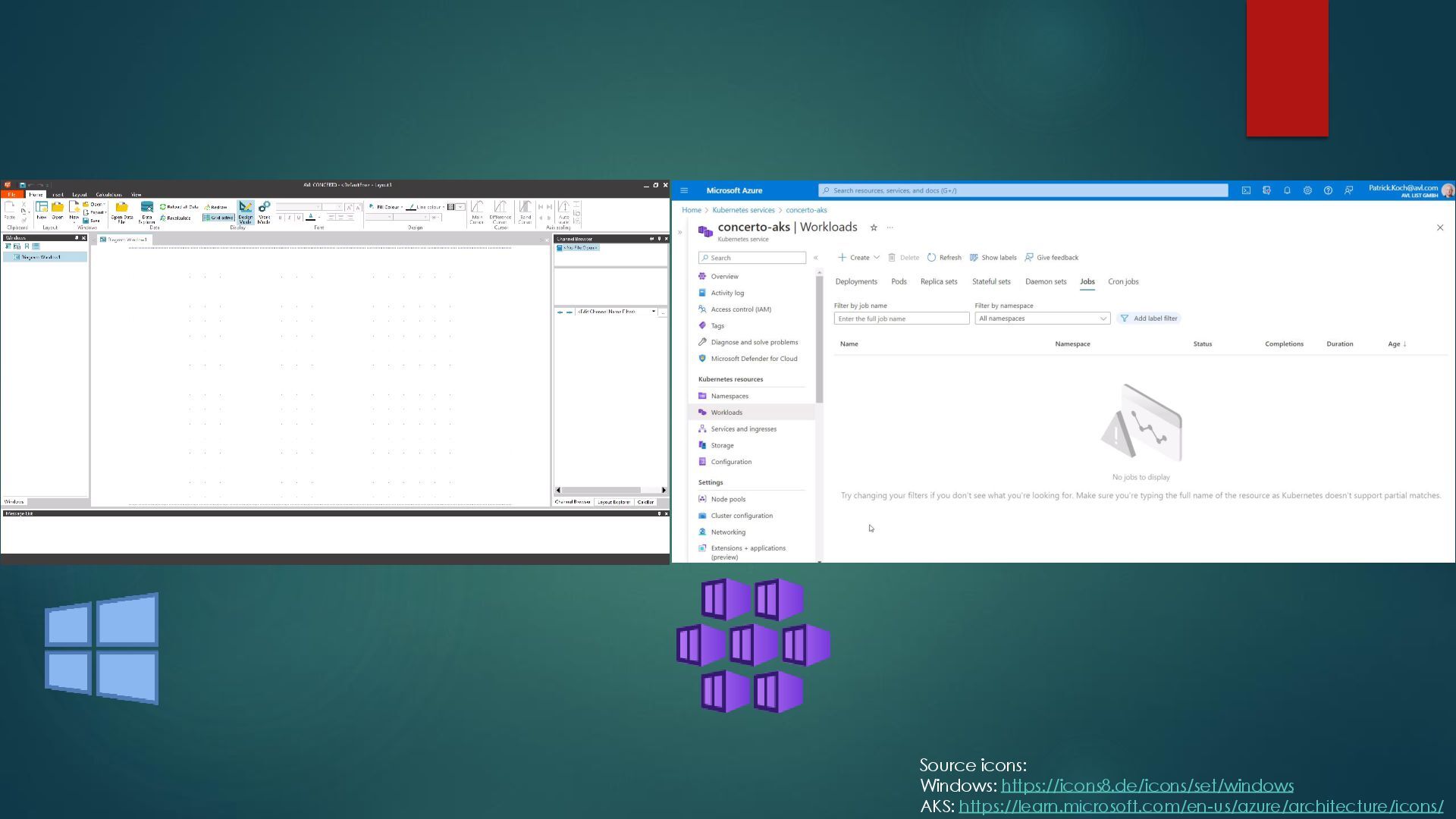Click the Kubernetes services breadcrumb link
The image size is (1456, 819).
[743, 210]
